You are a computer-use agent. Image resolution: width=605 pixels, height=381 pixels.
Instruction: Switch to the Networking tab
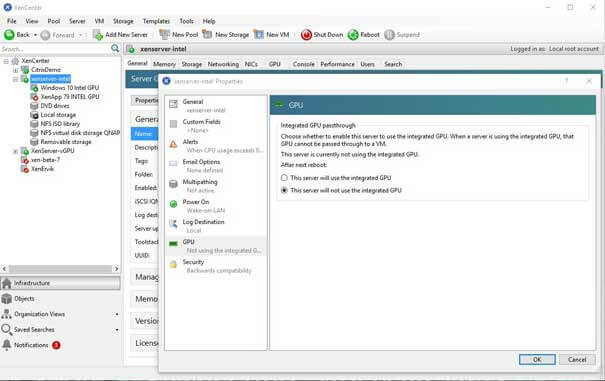click(223, 64)
